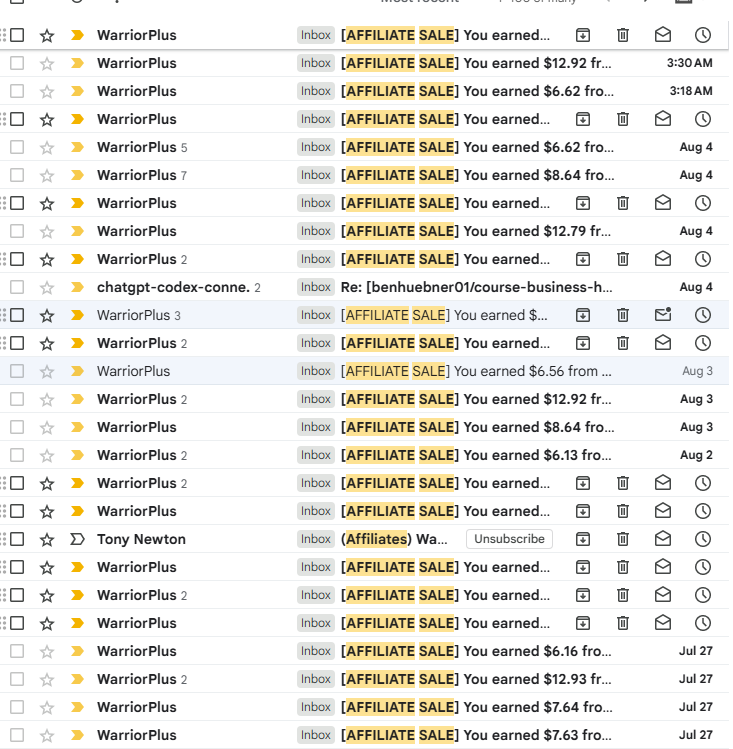The width and height of the screenshot is (733, 749).
Task: Star the $12.79 affiliate sale email
Action: click(x=47, y=232)
